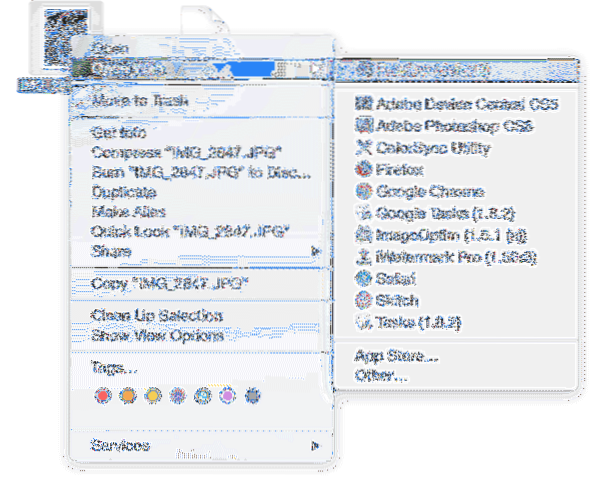Screen dimensions: 598x489
Task: Open image with ImageOptim
Action: (440, 235)
